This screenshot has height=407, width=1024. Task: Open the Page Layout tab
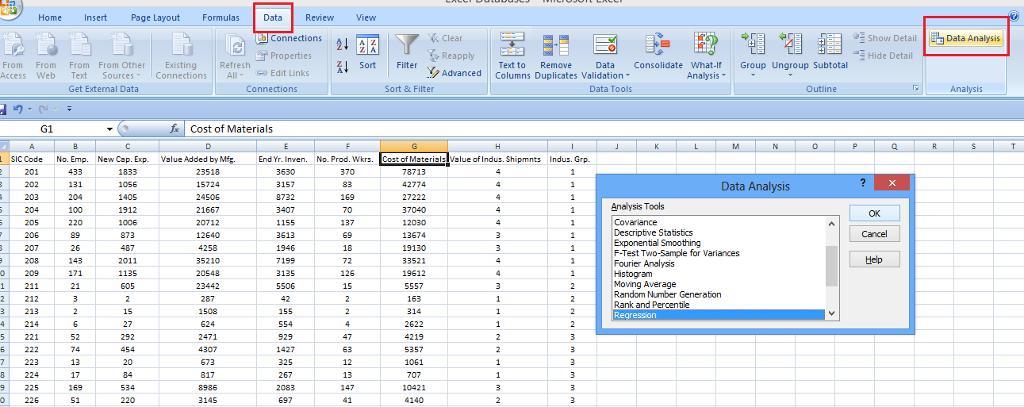155,18
